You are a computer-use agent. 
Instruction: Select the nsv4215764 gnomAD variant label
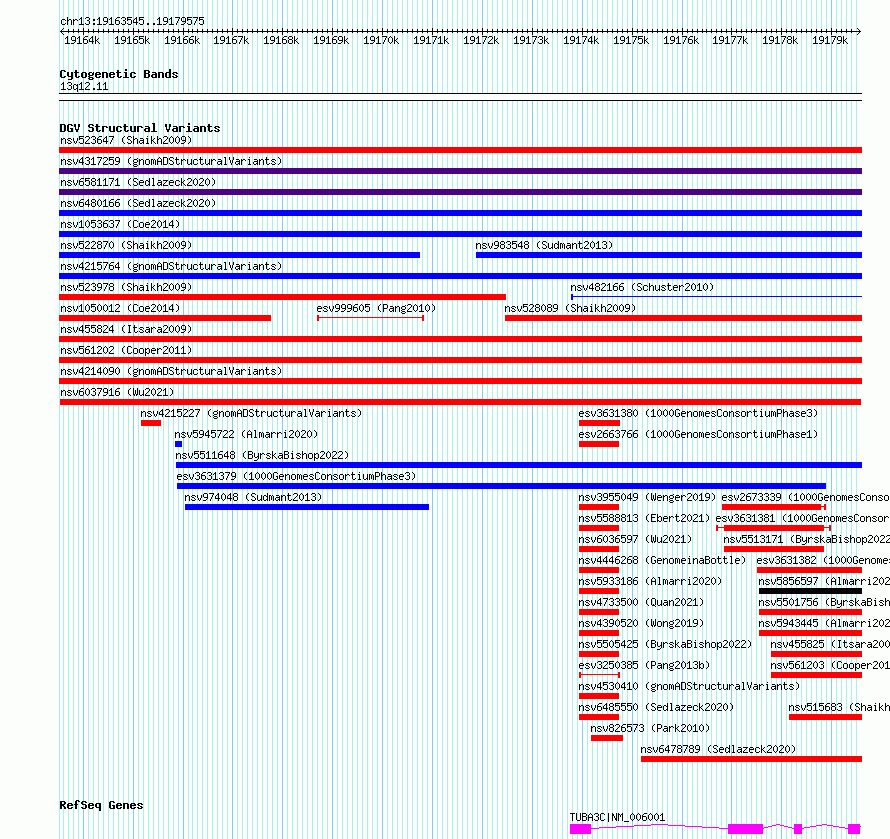[x=171, y=266]
